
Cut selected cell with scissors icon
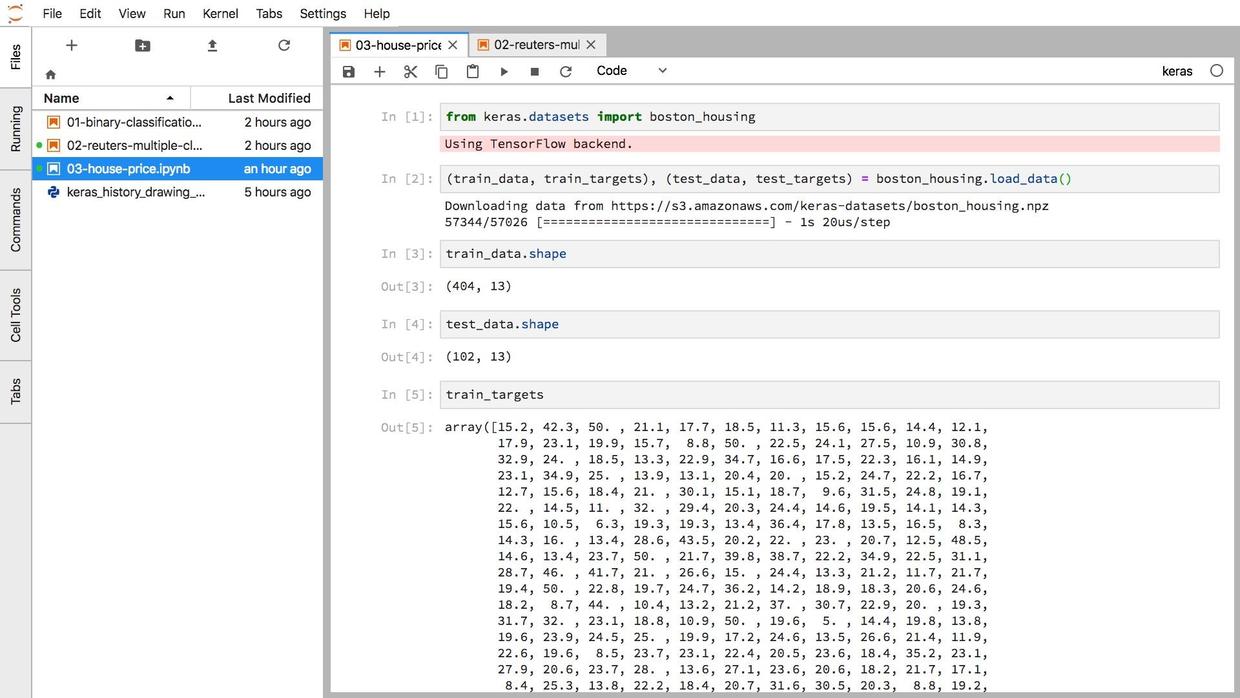click(x=410, y=72)
